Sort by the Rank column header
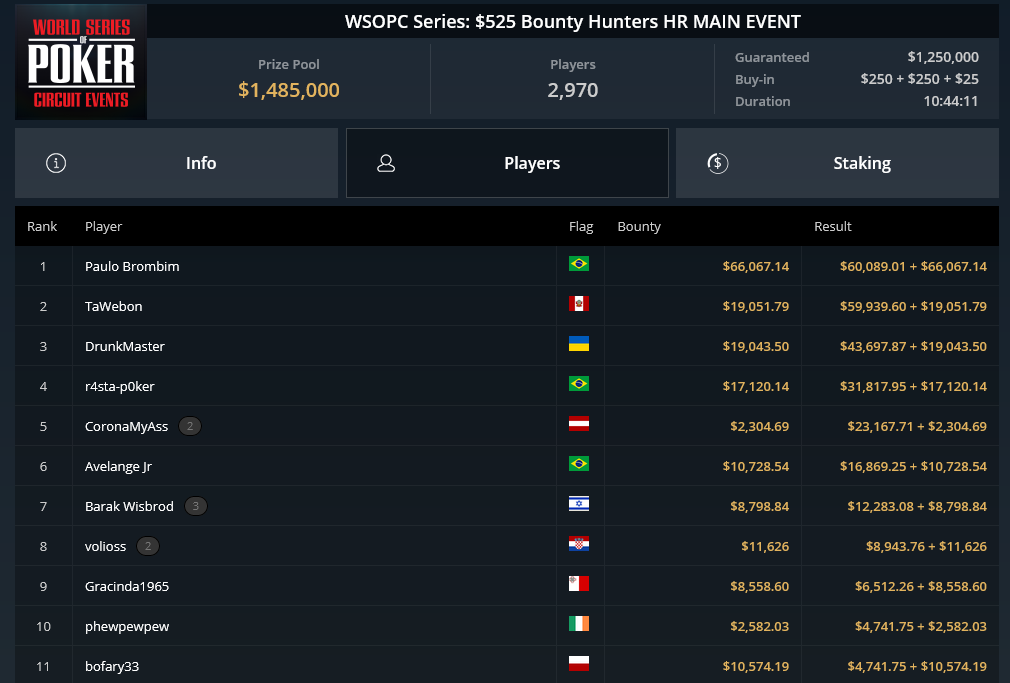Viewport: 1010px width, 683px height. (x=42, y=226)
